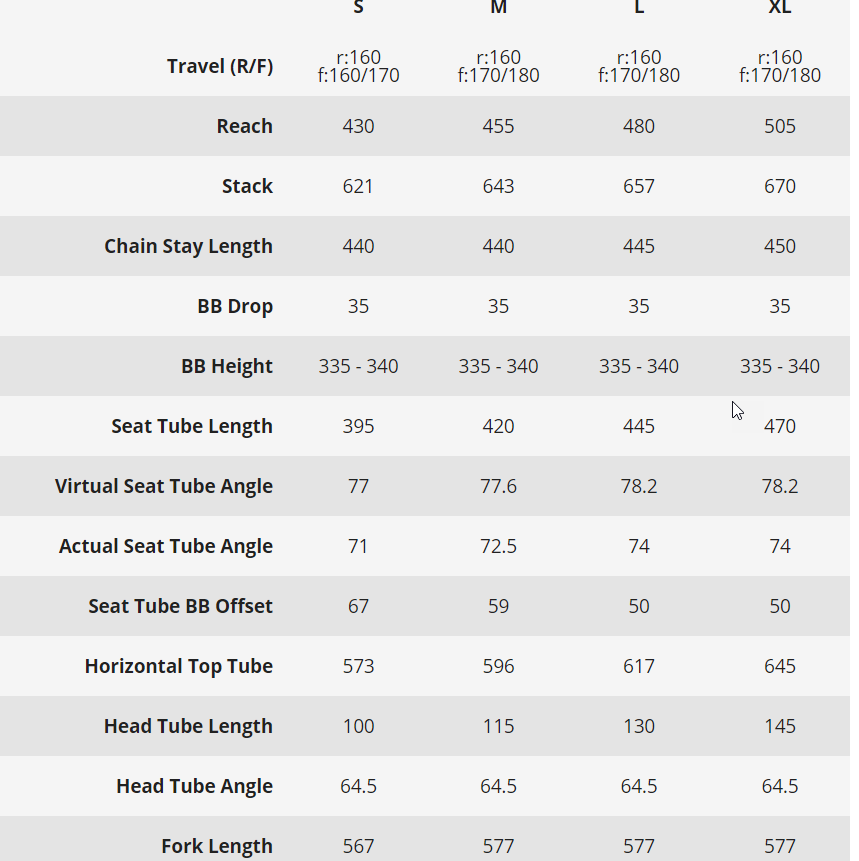Image resolution: width=859 pixels, height=861 pixels.
Task: Select BB Height value for size L
Action: click(x=639, y=366)
